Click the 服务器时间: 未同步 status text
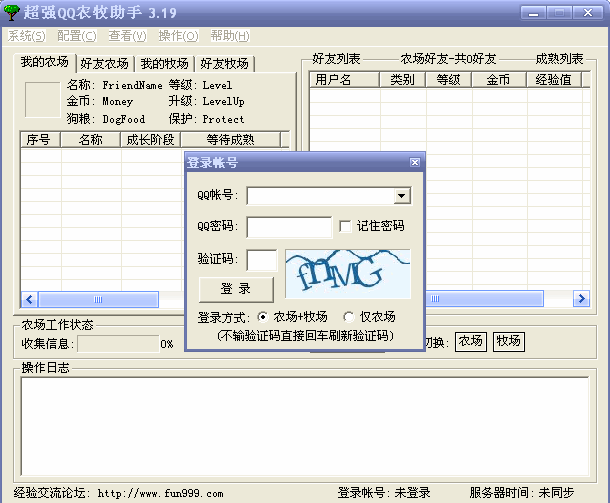 coord(522,493)
